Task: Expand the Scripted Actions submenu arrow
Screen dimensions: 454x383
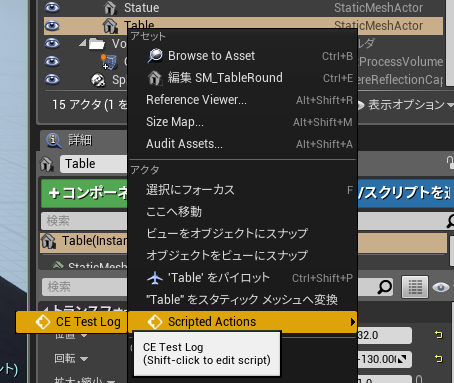Action: [352, 322]
